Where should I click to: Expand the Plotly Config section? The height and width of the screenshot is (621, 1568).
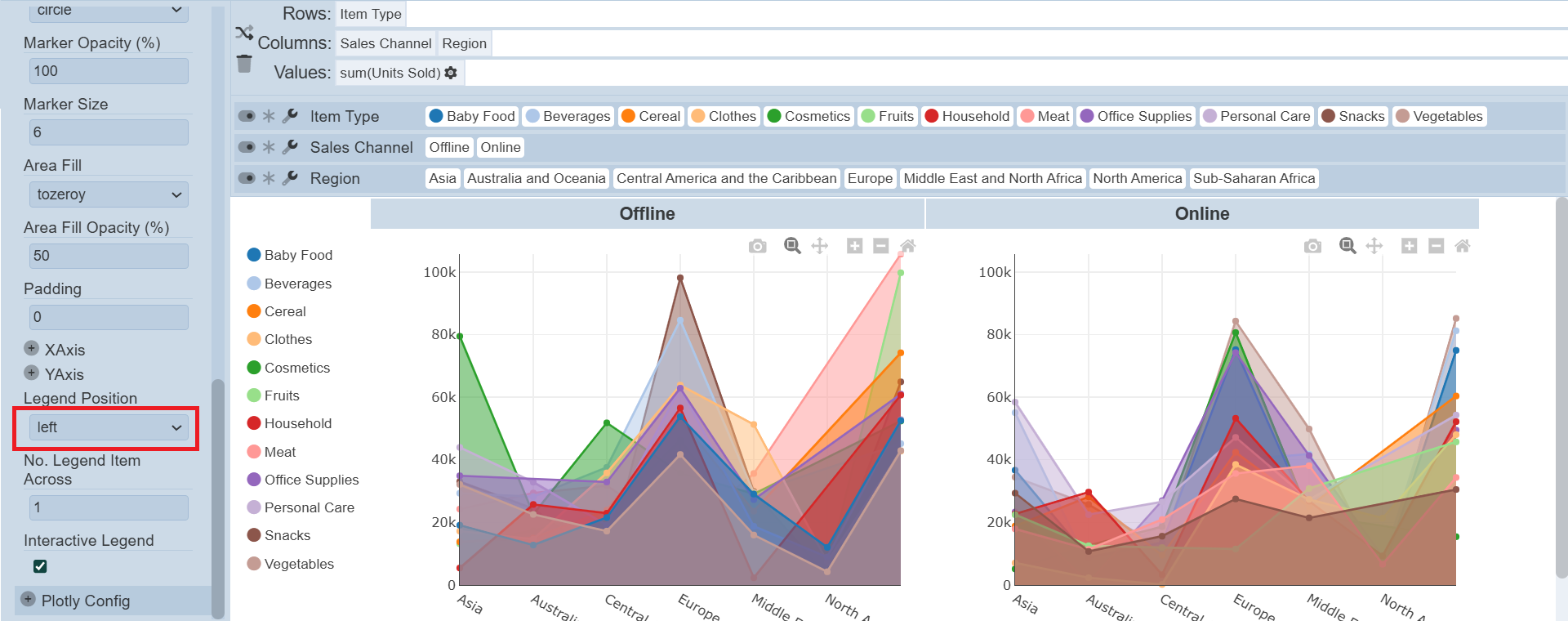pyautogui.click(x=29, y=600)
